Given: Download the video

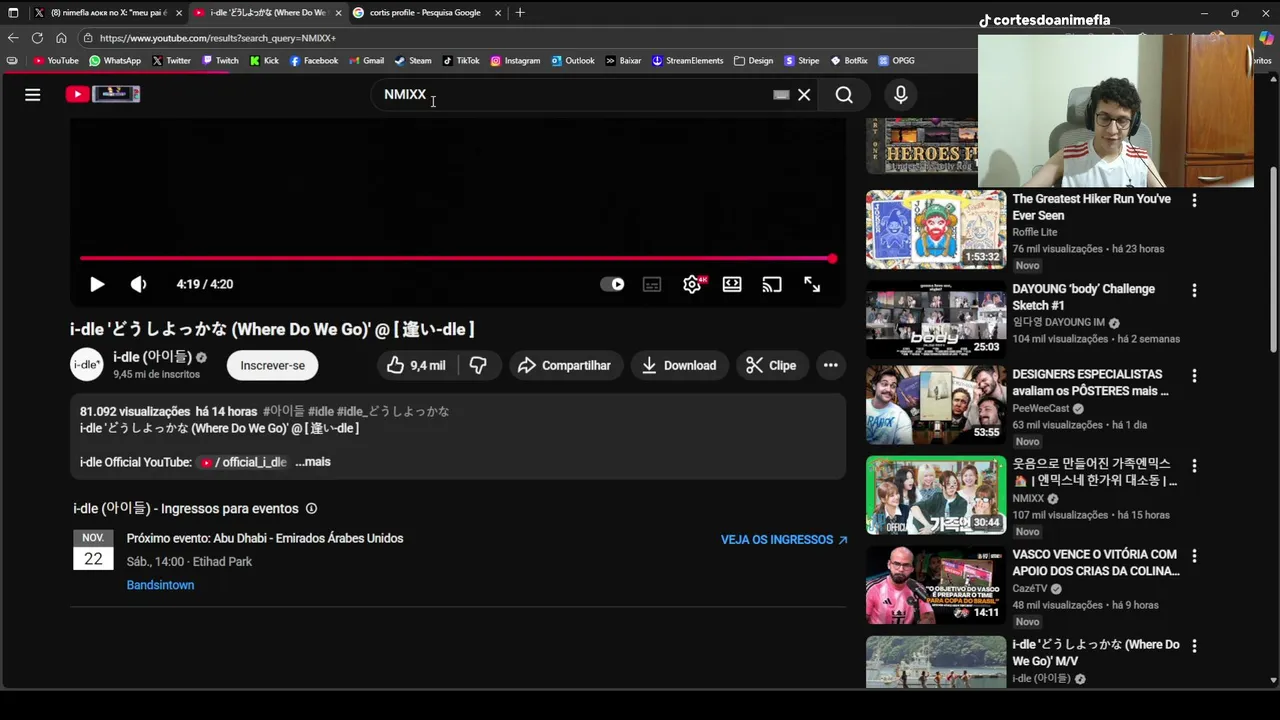Looking at the screenshot, I should coord(679,365).
